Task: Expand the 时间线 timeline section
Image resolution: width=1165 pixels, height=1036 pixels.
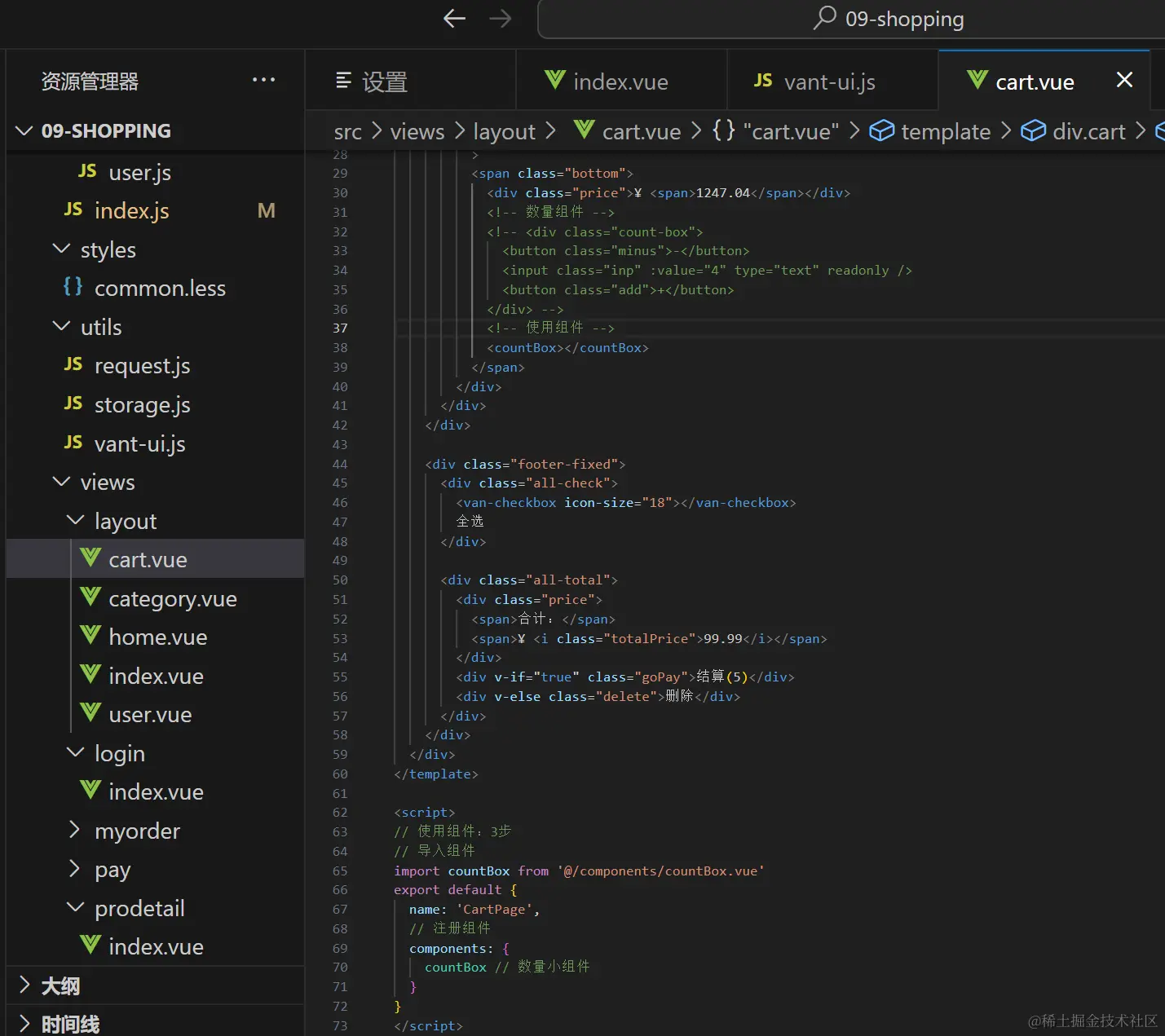Action: (x=24, y=1024)
